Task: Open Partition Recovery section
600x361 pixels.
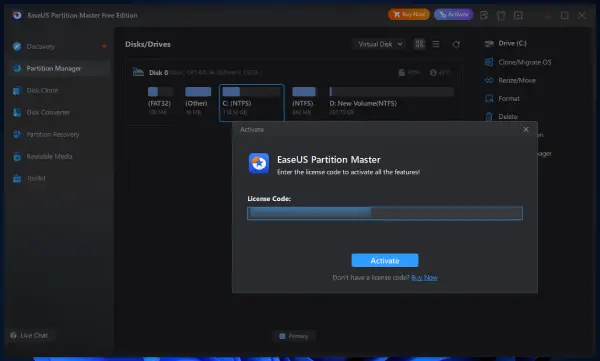Action: coord(59,134)
